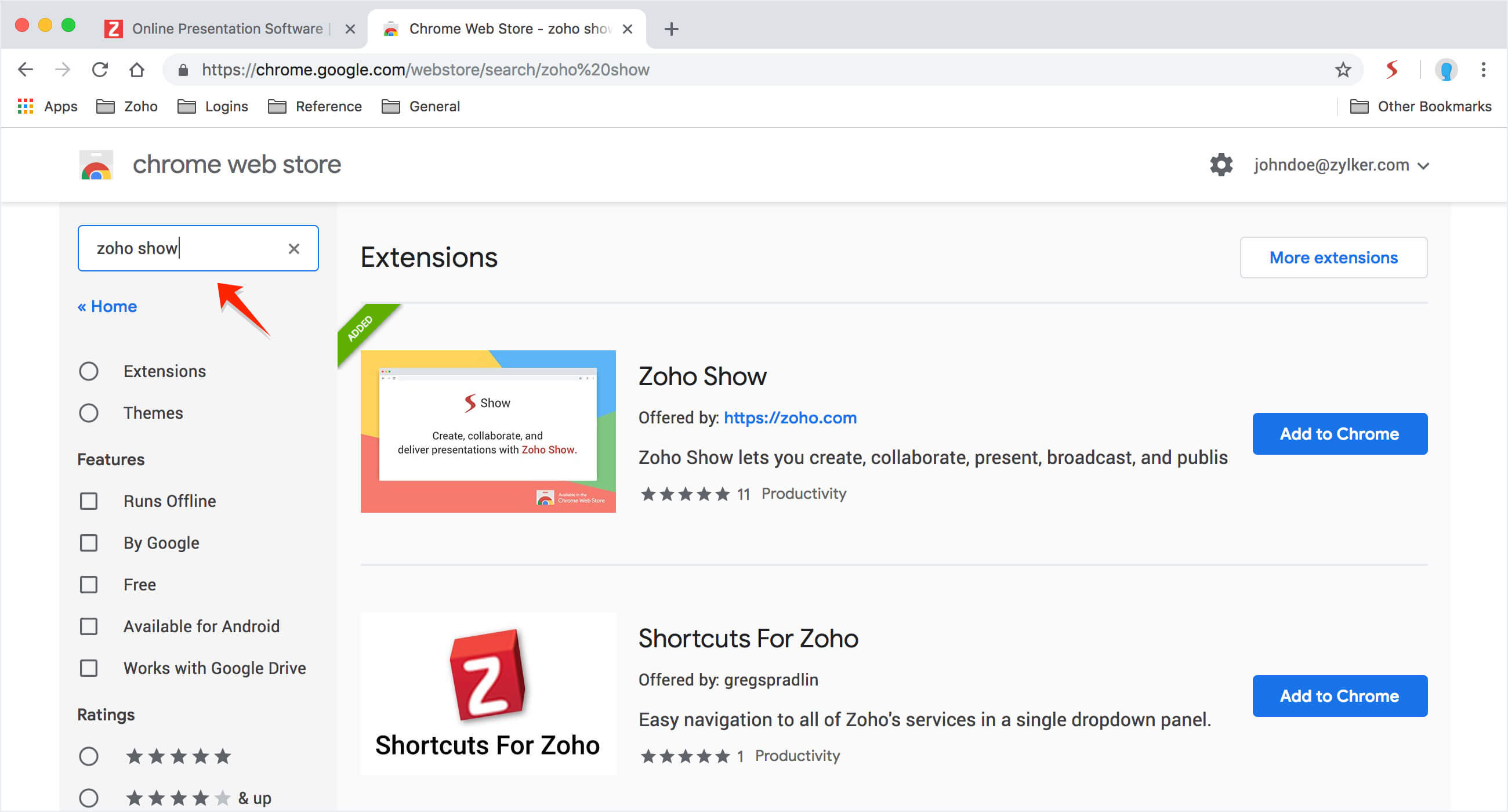
Task: Expand the johndoe@zylker.com account dropdown
Action: click(1341, 165)
